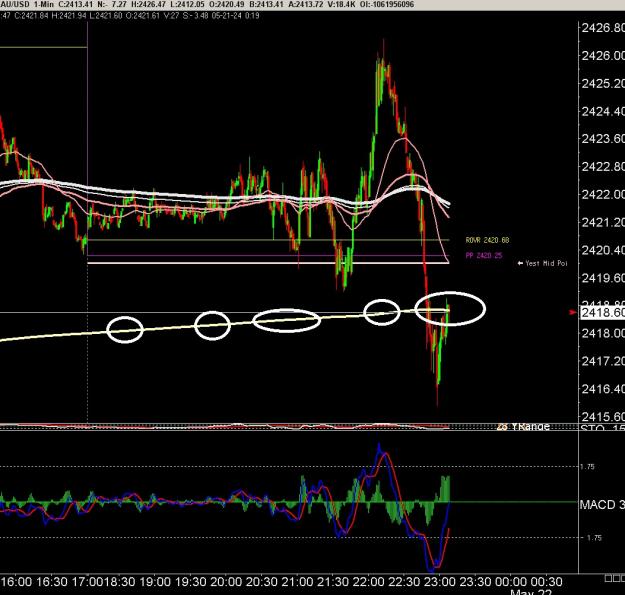Click the bar close C:2421.84 readout

point(31,16)
